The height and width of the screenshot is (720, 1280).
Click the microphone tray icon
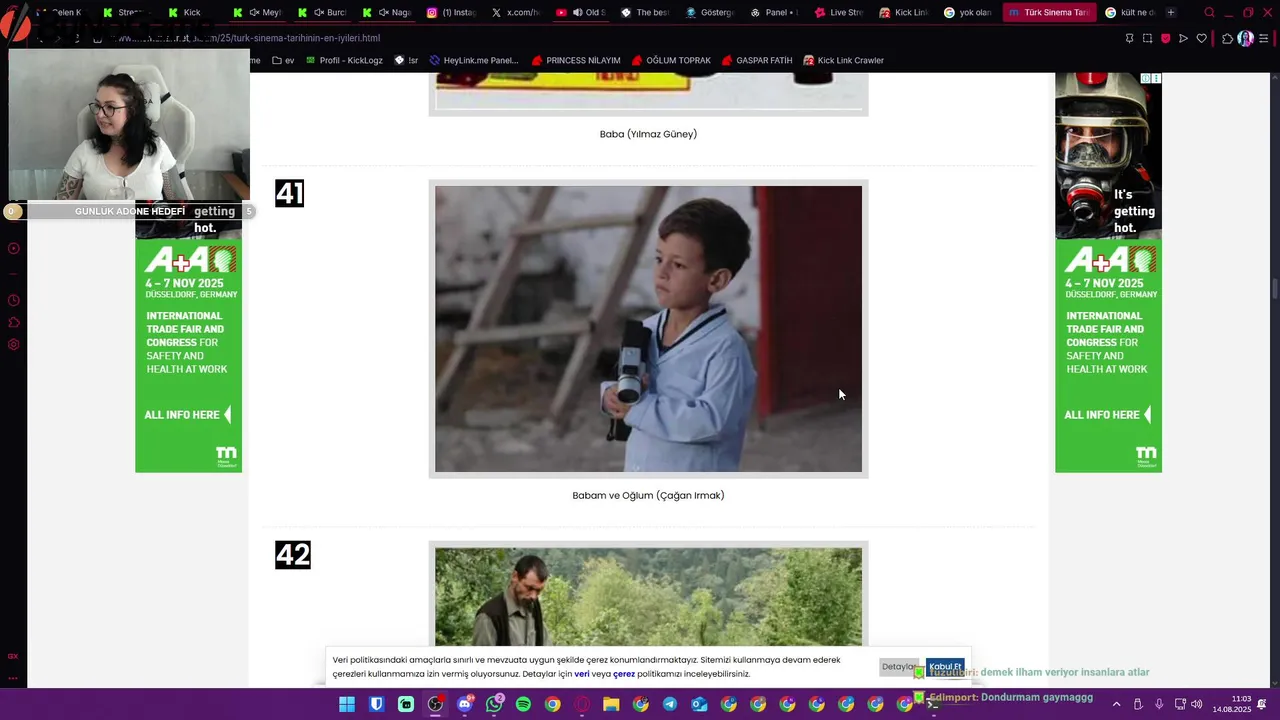point(1159,705)
